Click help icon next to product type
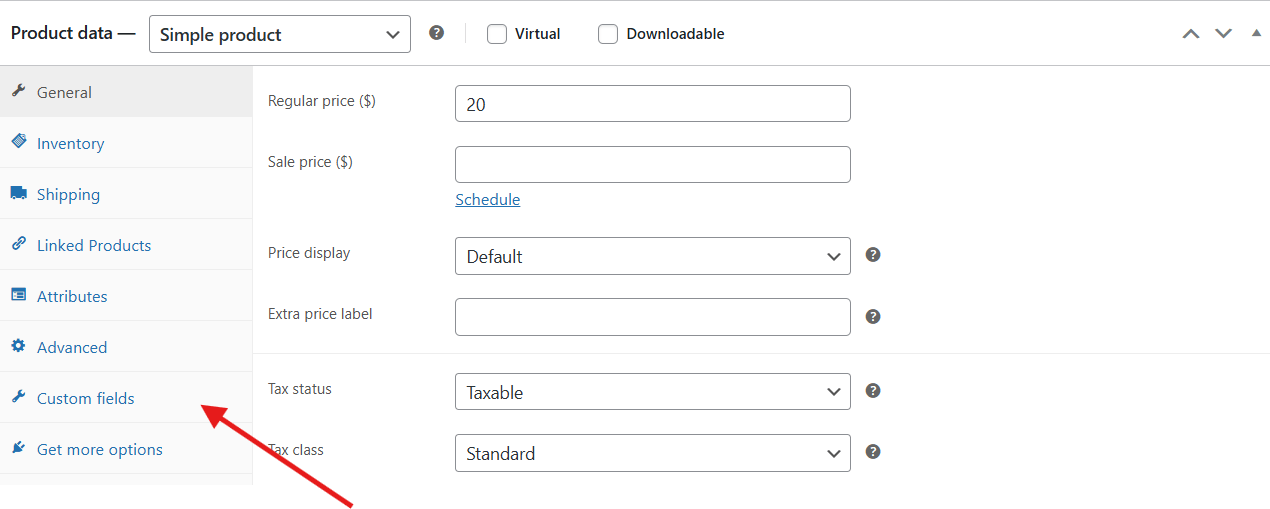This screenshot has width=1270, height=509. pyautogui.click(x=436, y=33)
